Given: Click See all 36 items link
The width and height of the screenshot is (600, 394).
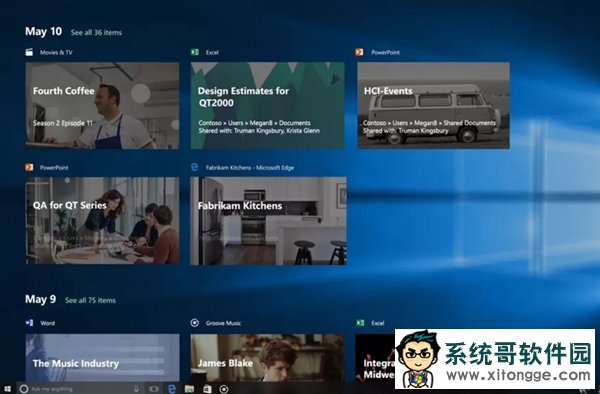Looking at the screenshot, I should pos(96,33).
